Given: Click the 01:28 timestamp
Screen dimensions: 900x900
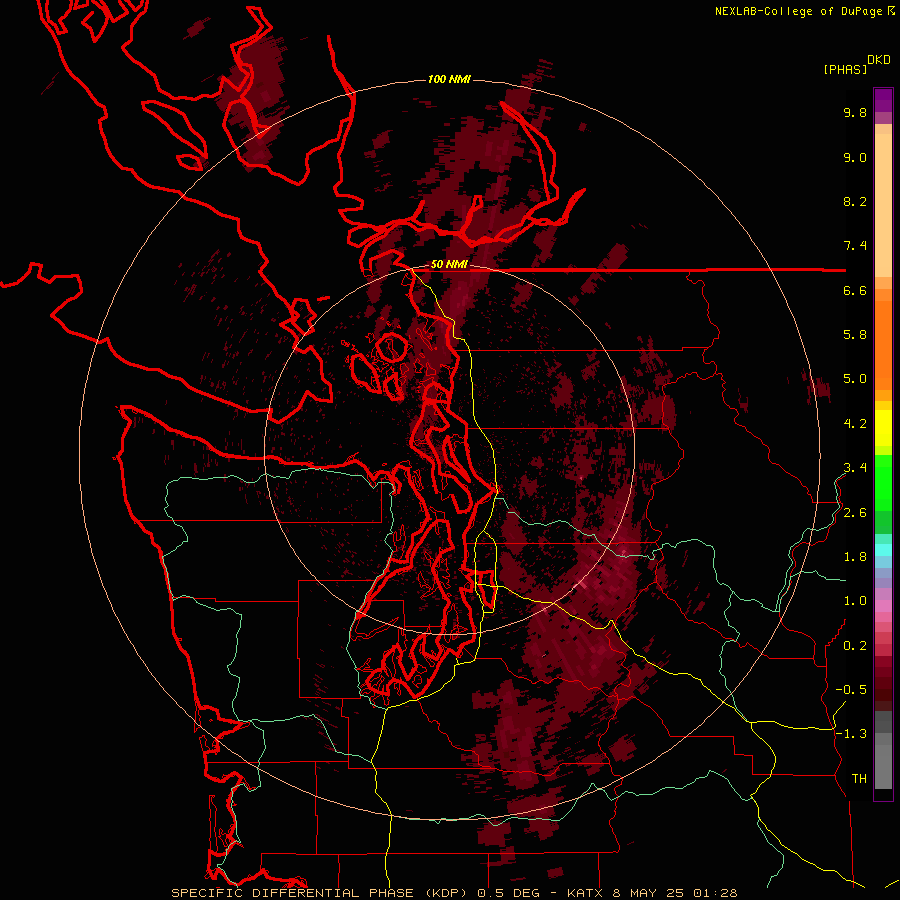Looking at the screenshot, I should point(715,893).
